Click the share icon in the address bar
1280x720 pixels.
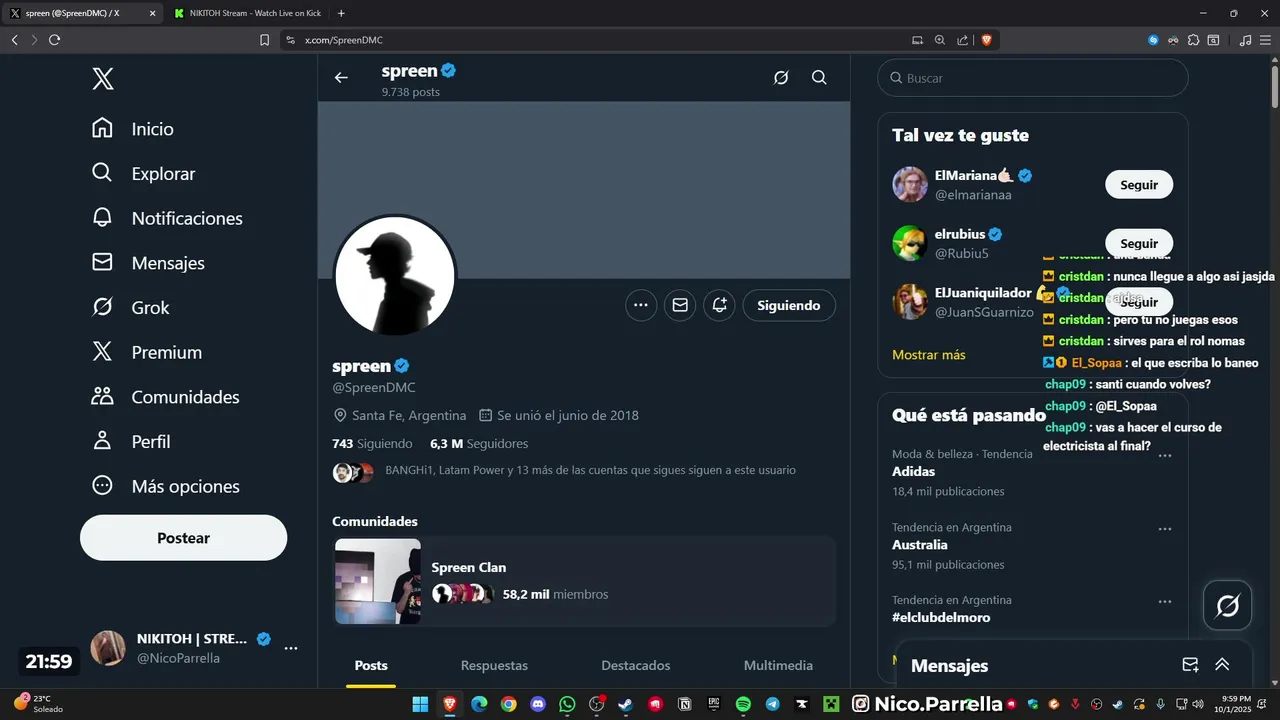coord(962,40)
